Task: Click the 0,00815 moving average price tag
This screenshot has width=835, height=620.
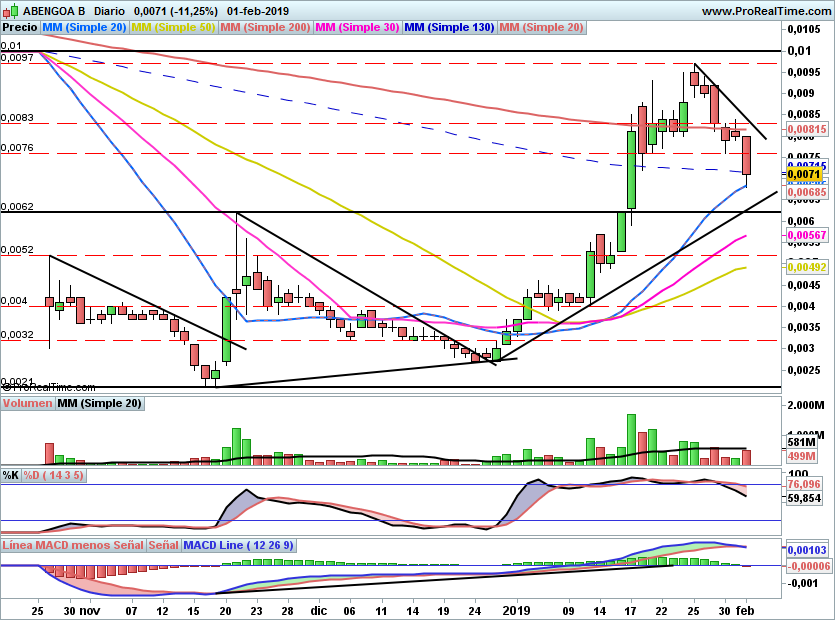Action: click(x=805, y=130)
